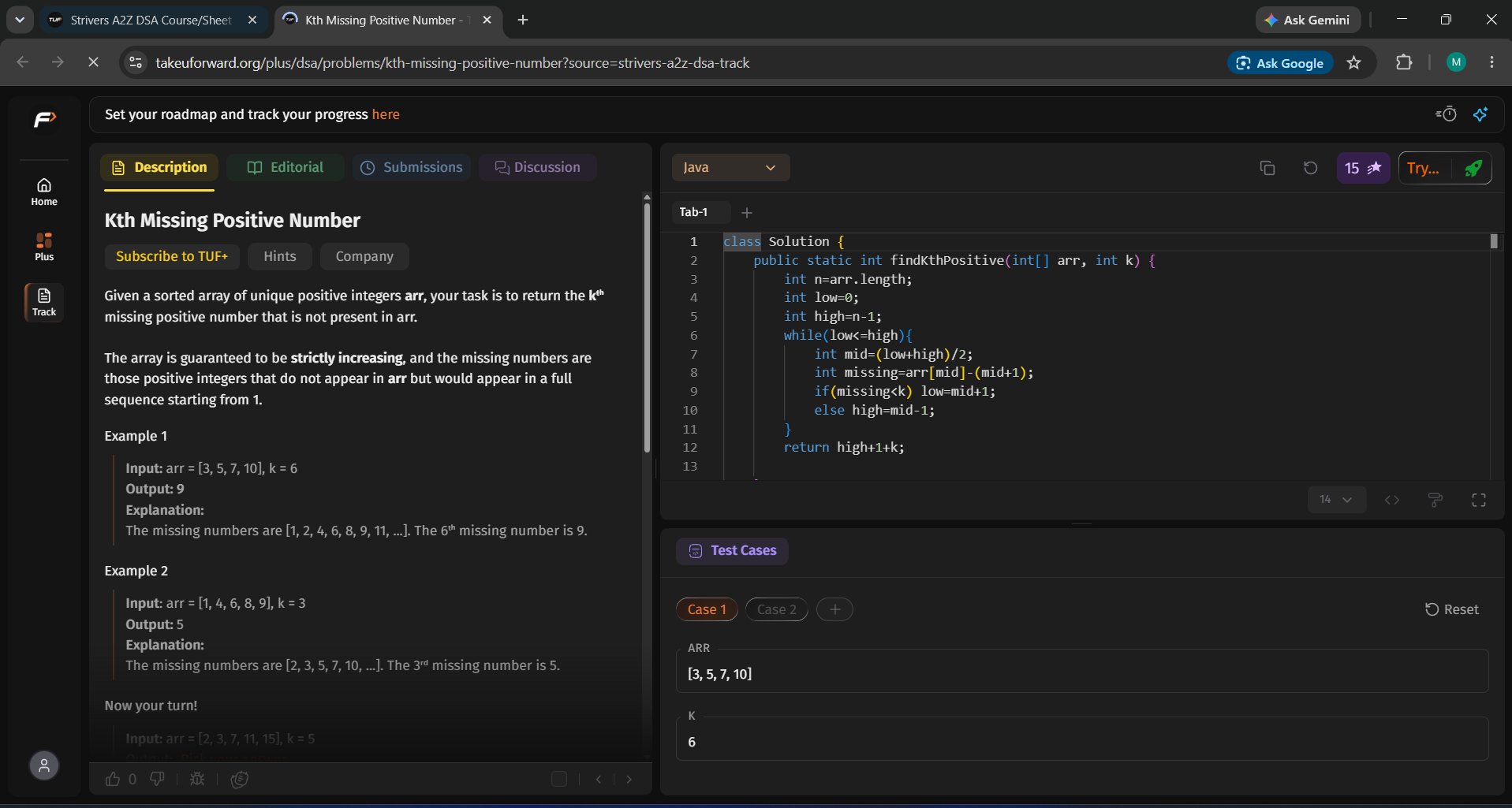Open the Java language dropdown
Screen dimensions: 1512x808
[730, 167]
